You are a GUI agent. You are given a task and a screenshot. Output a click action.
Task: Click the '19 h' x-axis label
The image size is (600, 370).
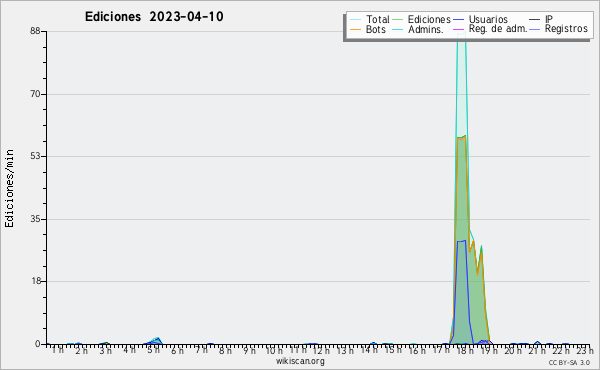pos(489,350)
